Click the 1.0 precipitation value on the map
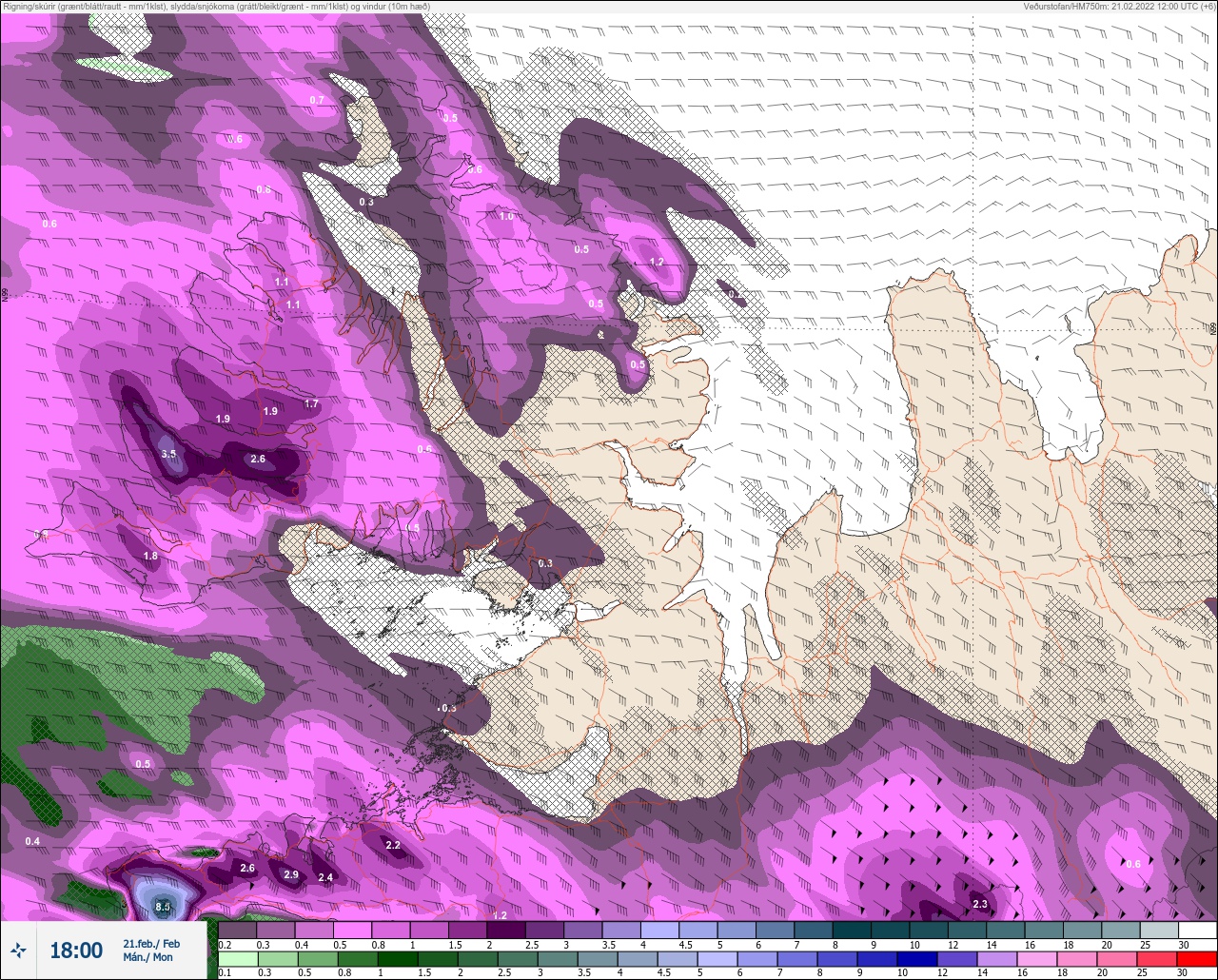Image resolution: width=1218 pixels, height=980 pixels. pos(506,216)
